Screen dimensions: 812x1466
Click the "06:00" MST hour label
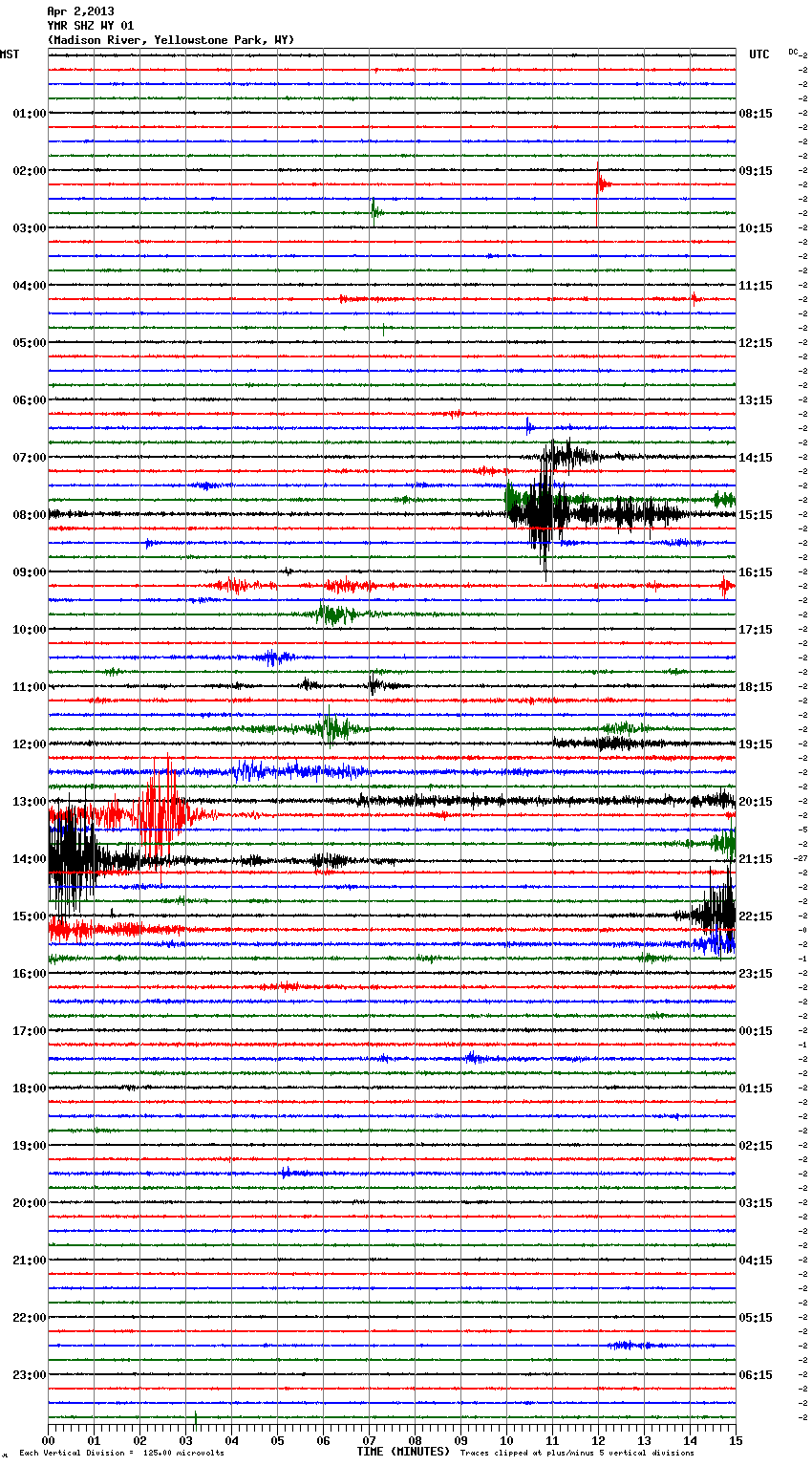click(30, 400)
